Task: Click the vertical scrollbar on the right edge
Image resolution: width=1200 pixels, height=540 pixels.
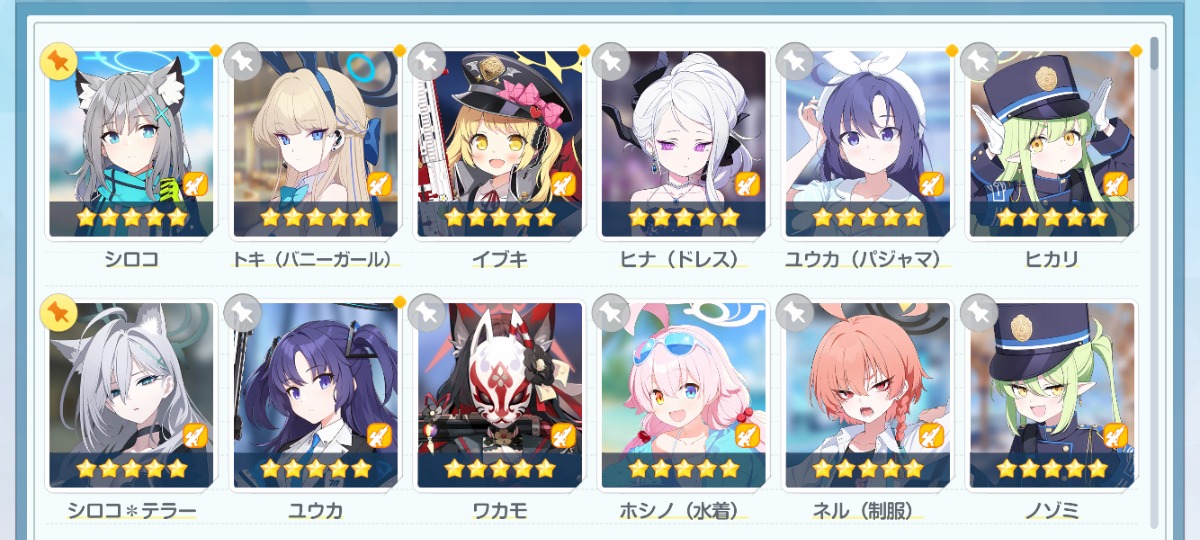Action: 1155,54
